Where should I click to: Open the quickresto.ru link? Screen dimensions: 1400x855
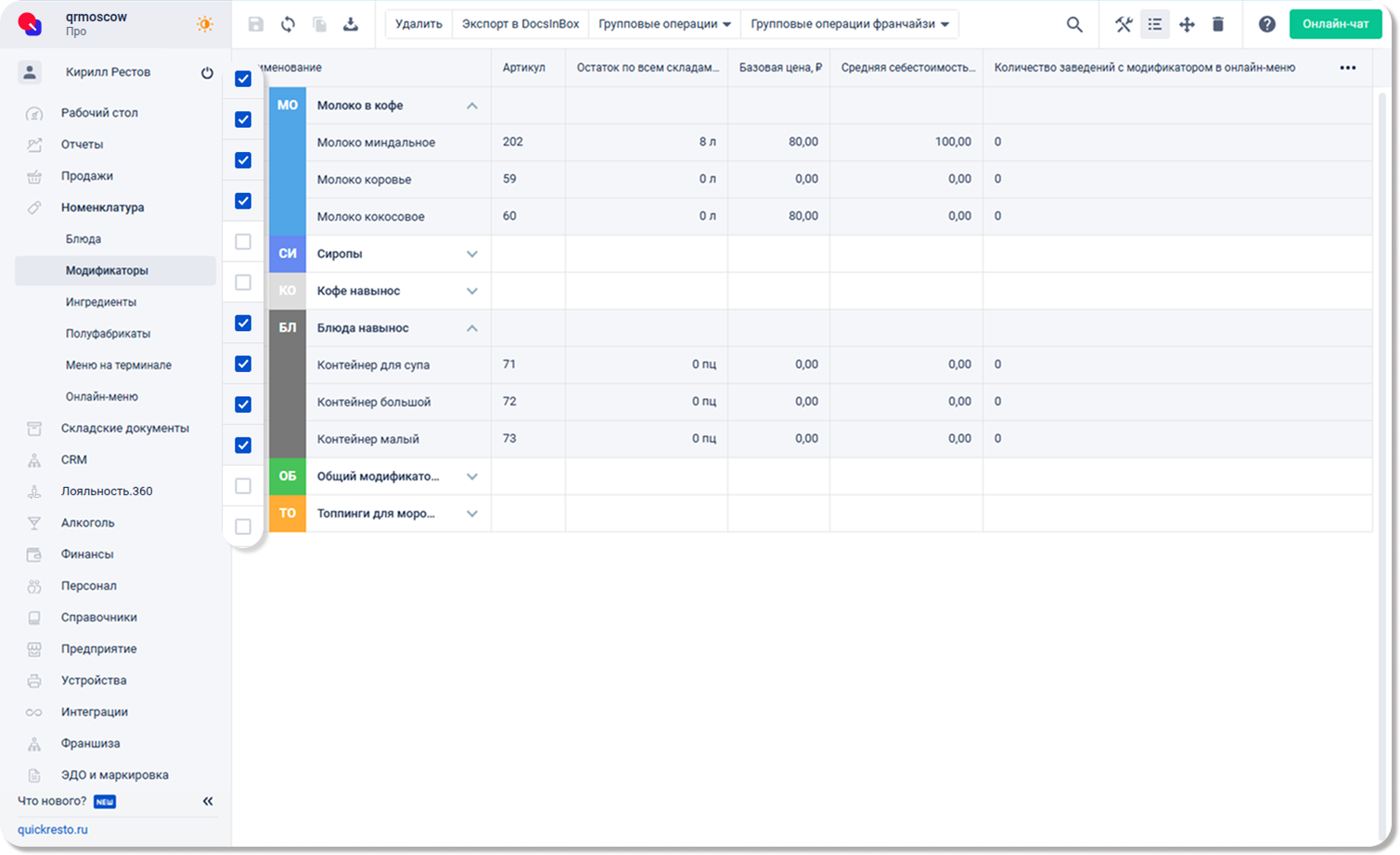click(53, 830)
